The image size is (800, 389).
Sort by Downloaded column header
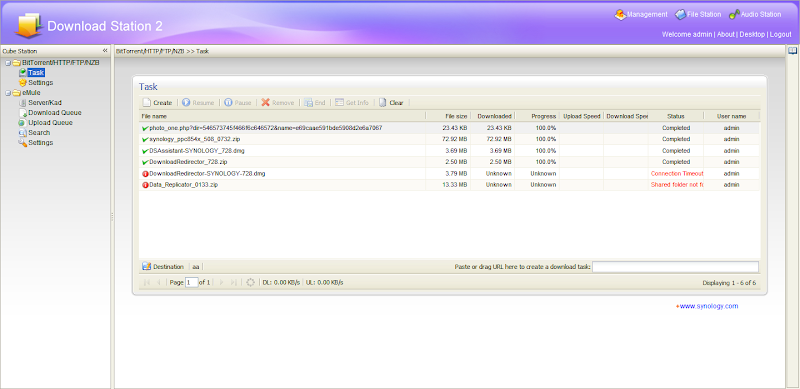pyautogui.click(x=492, y=116)
